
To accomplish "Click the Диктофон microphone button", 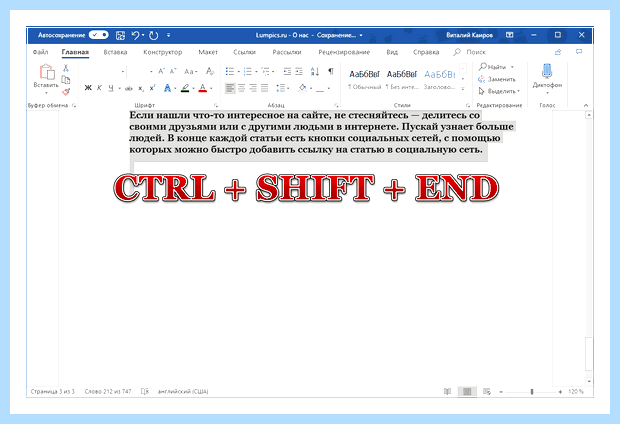I will [547, 78].
